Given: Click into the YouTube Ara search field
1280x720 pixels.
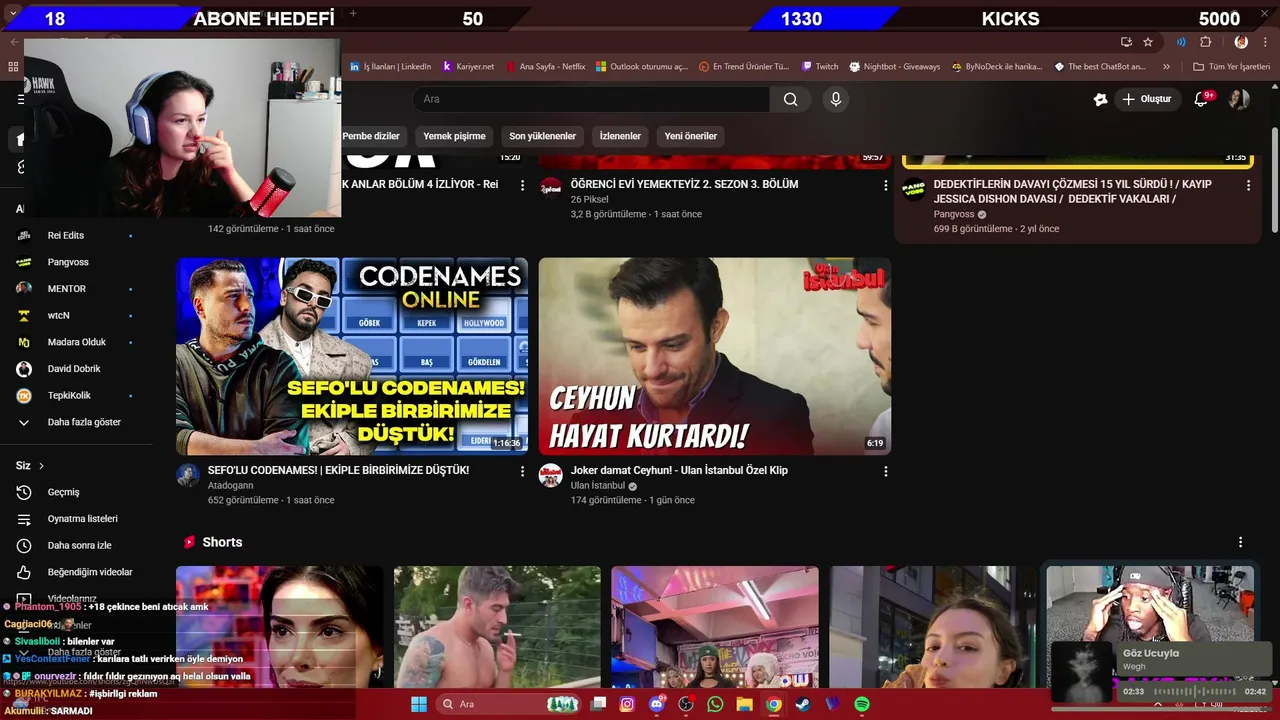Looking at the screenshot, I should (x=591, y=99).
